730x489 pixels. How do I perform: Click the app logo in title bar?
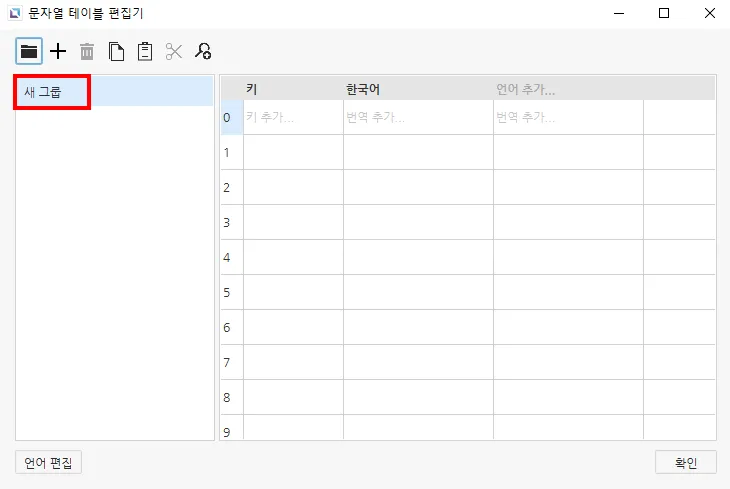(13, 14)
